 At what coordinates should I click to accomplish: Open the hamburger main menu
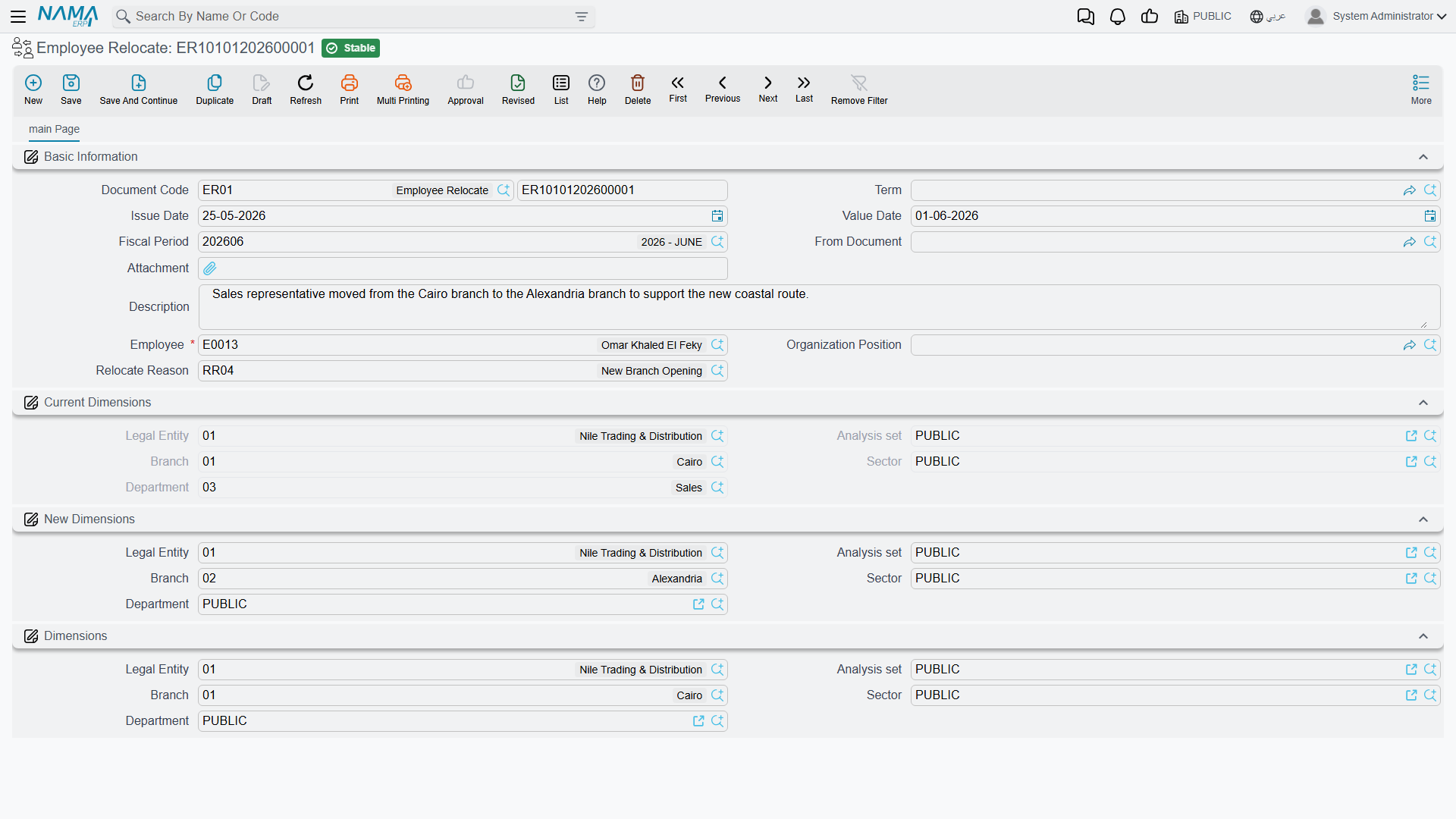point(18,16)
